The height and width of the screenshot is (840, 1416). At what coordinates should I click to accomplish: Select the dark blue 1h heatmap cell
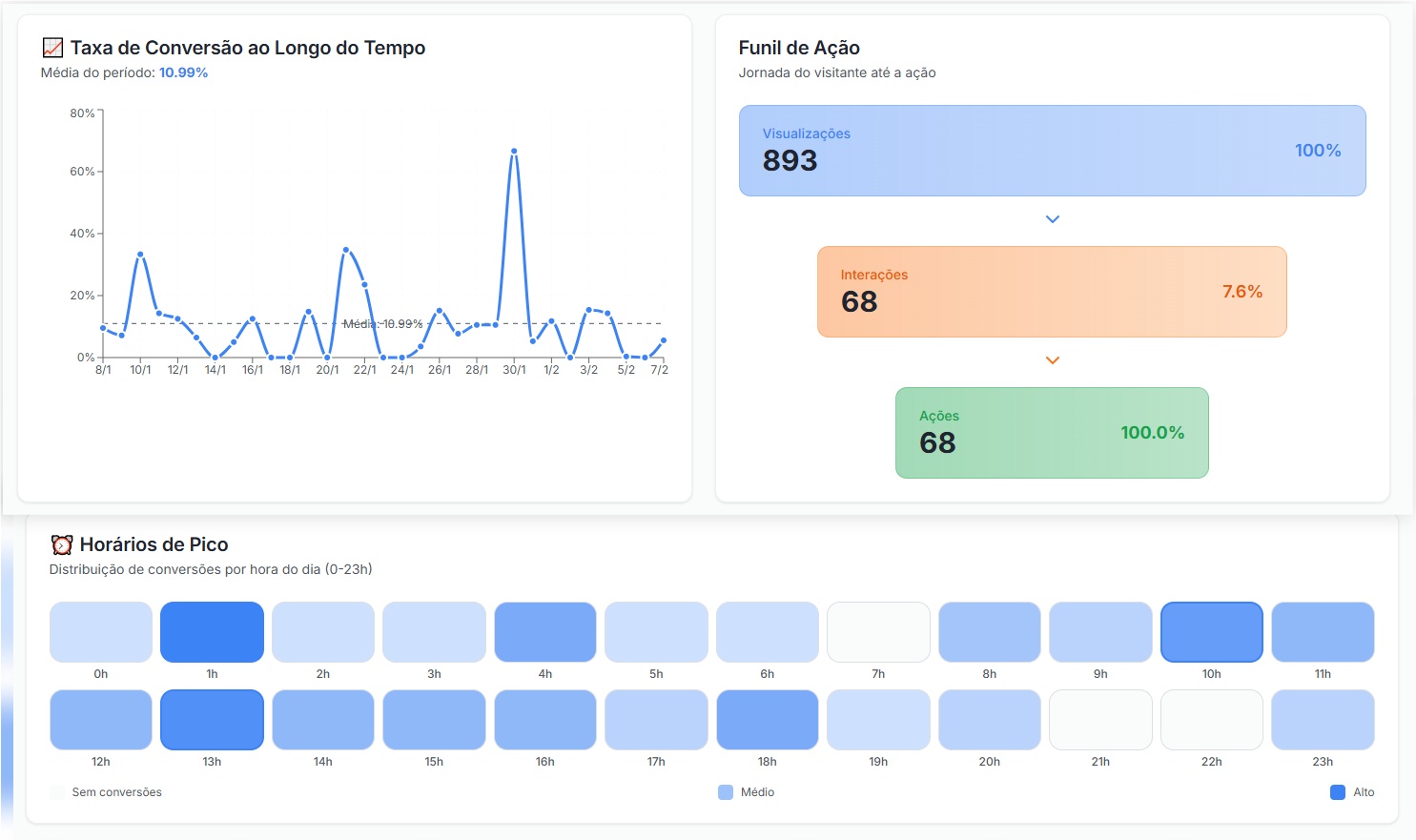click(212, 631)
